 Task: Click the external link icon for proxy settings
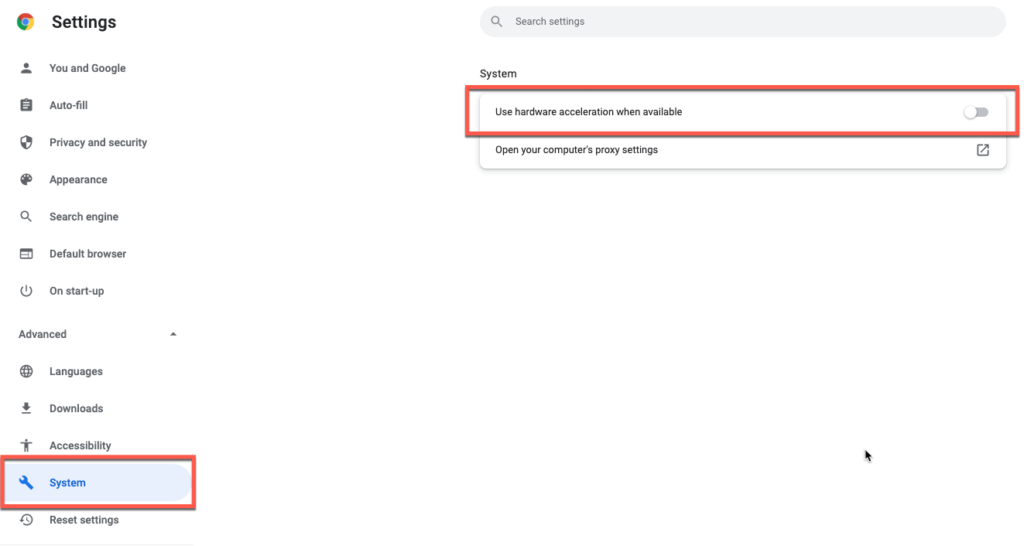(982, 150)
